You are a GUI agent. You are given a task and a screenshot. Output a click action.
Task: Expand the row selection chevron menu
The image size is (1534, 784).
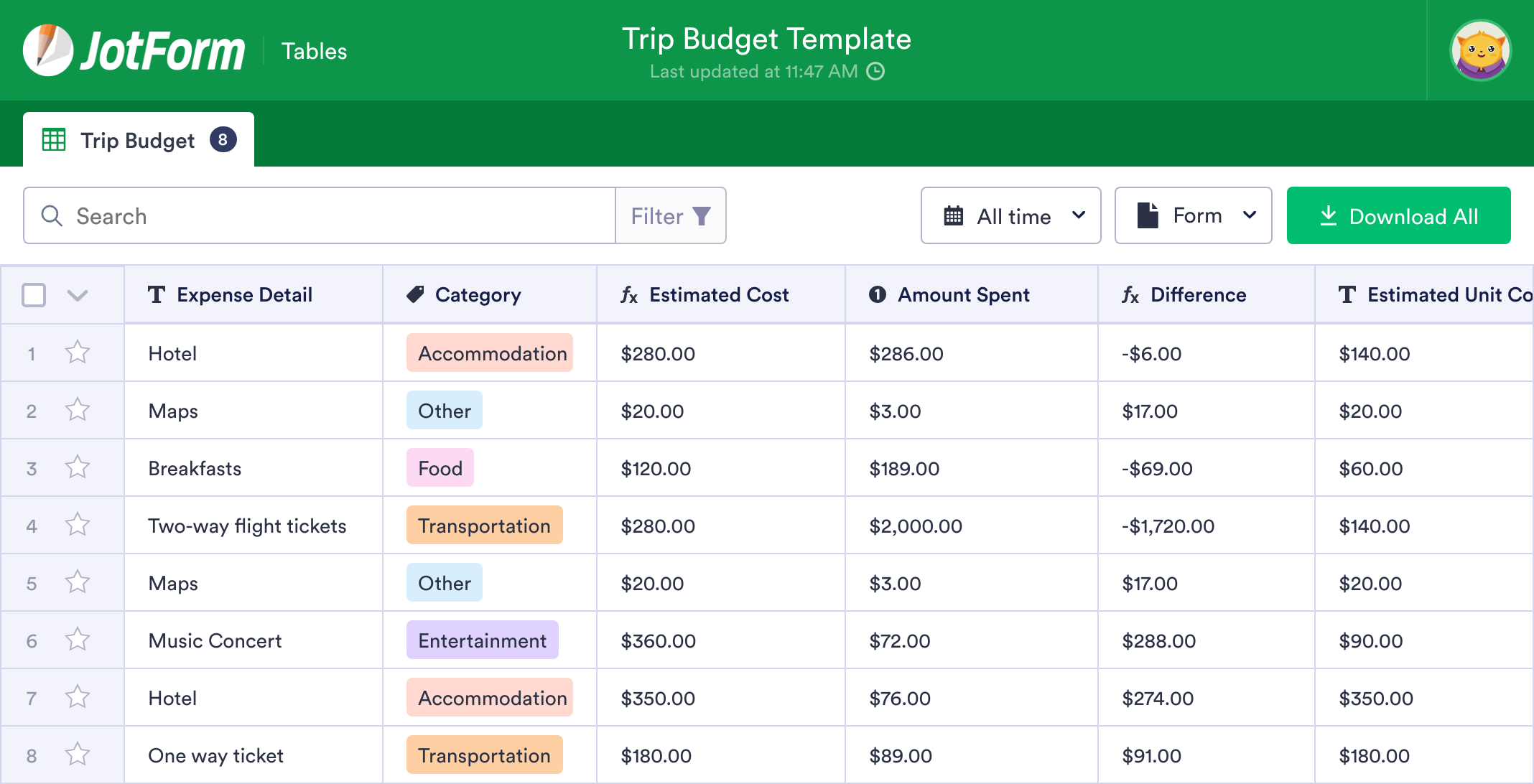78,295
